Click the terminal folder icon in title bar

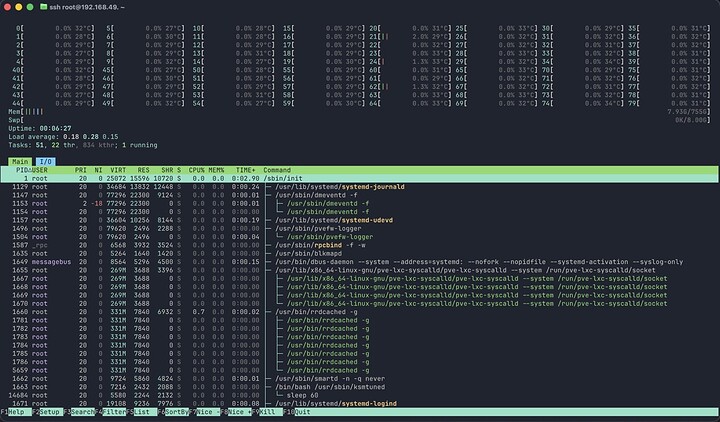(43, 7)
